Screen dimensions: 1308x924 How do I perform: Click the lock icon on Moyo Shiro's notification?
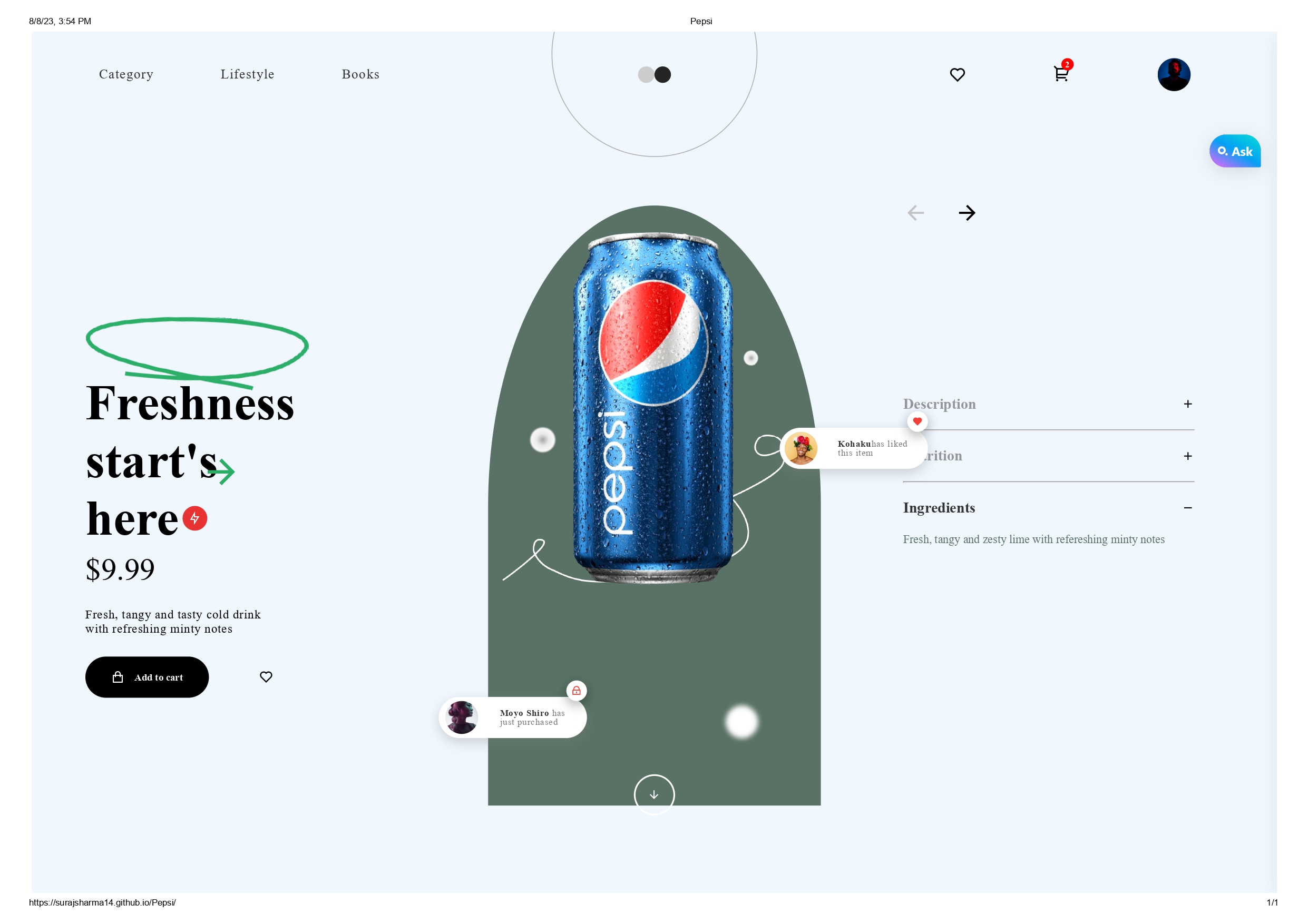pos(576,691)
